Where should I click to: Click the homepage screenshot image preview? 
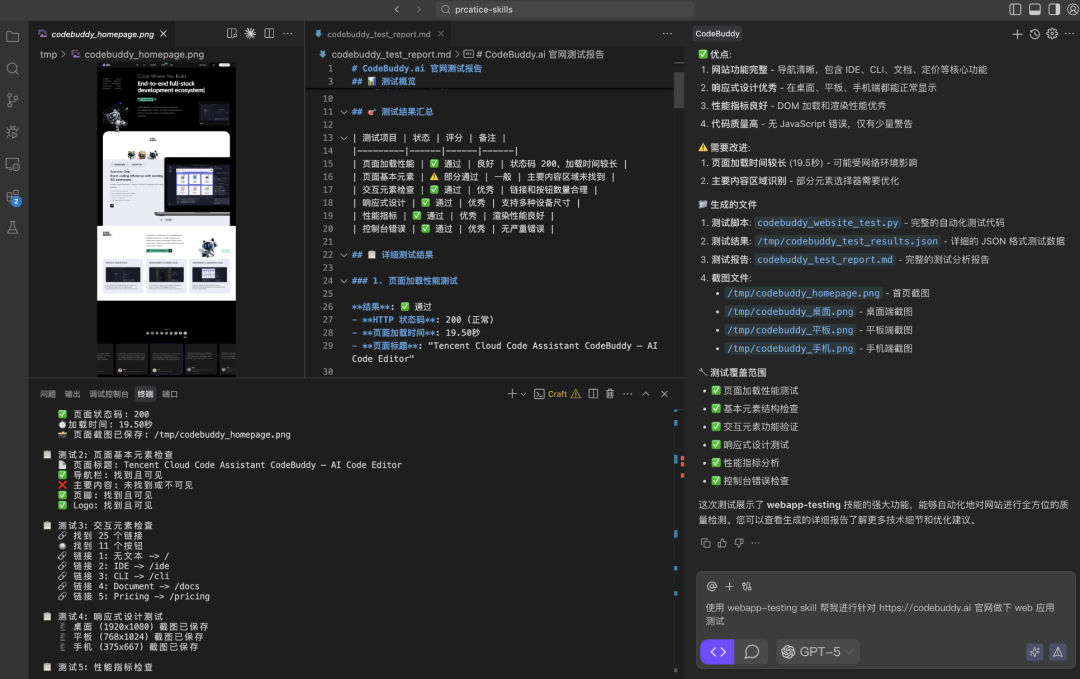click(166, 220)
